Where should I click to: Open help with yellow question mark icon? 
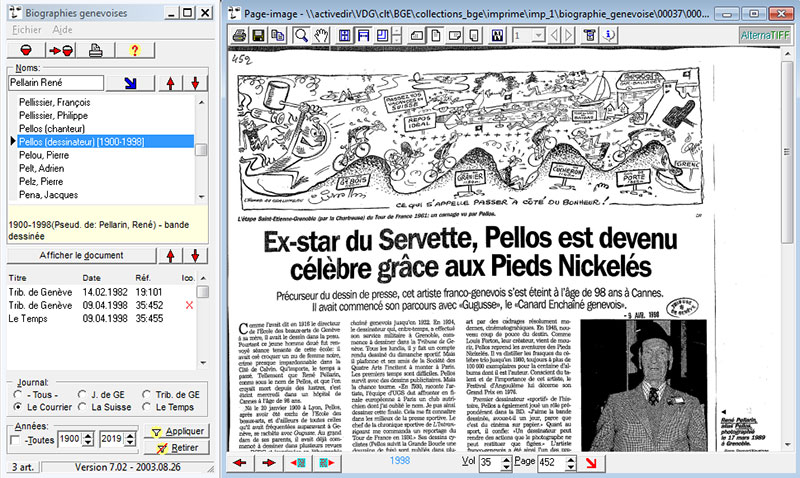pos(134,50)
